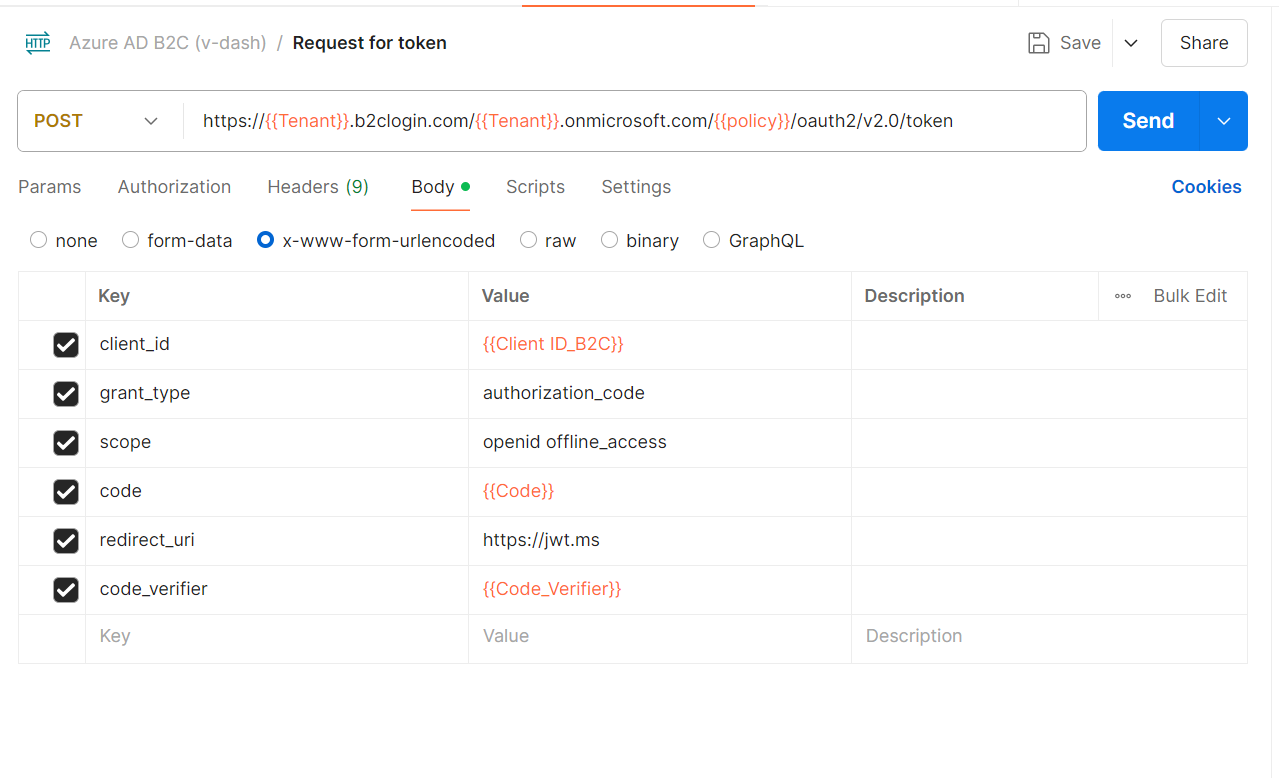The height and width of the screenshot is (778, 1279).
Task: Click the code key cell
Action: (277, 492)
